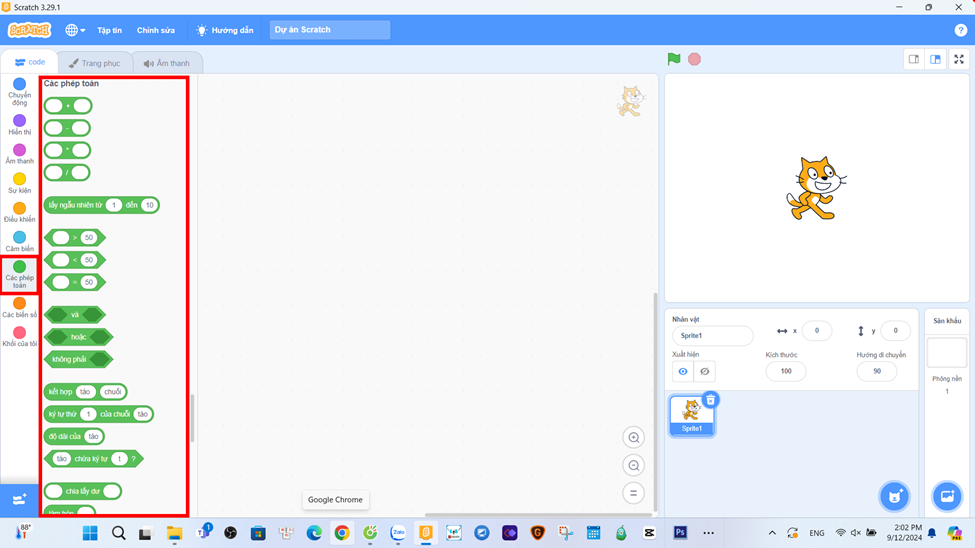Open Photoshop from the taskbar
This screenshot has width=975, height=548.
(x=680, y=532)
